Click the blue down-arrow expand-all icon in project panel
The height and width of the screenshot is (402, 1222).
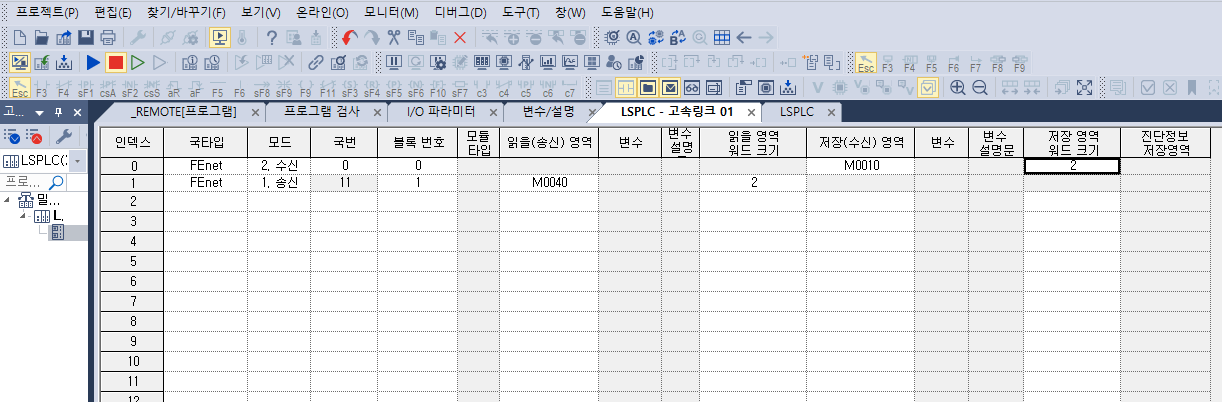click(x=12, y=136)
